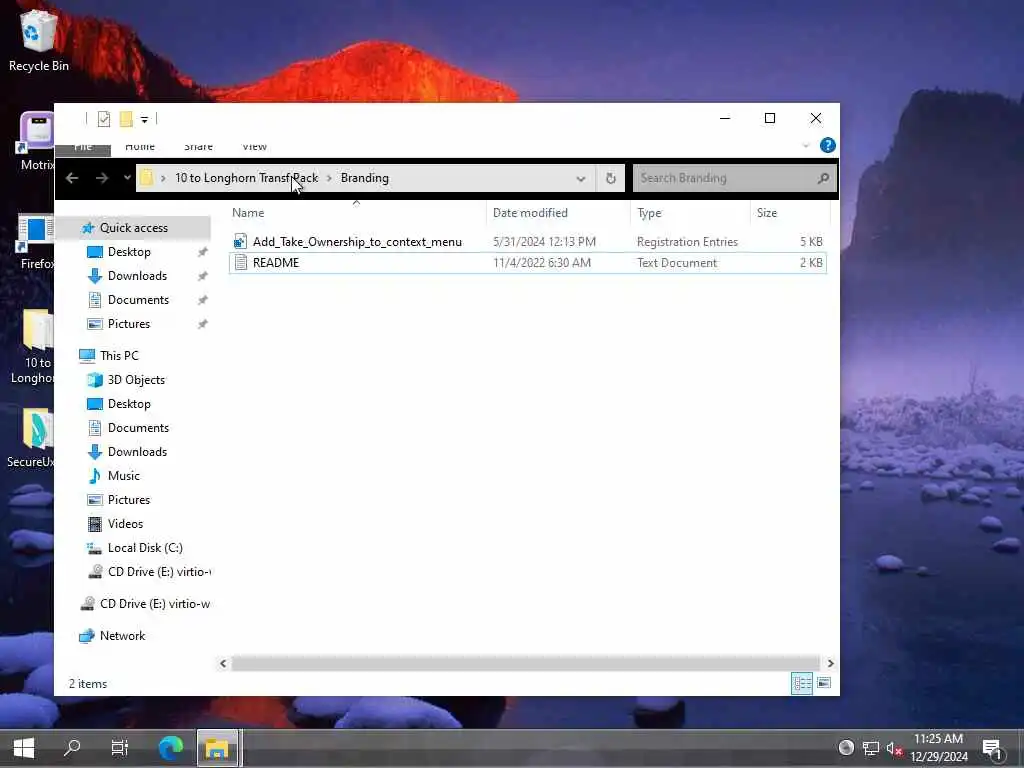
Task: Click the muted volume tray icon
Action: click(x=894, y=748)
